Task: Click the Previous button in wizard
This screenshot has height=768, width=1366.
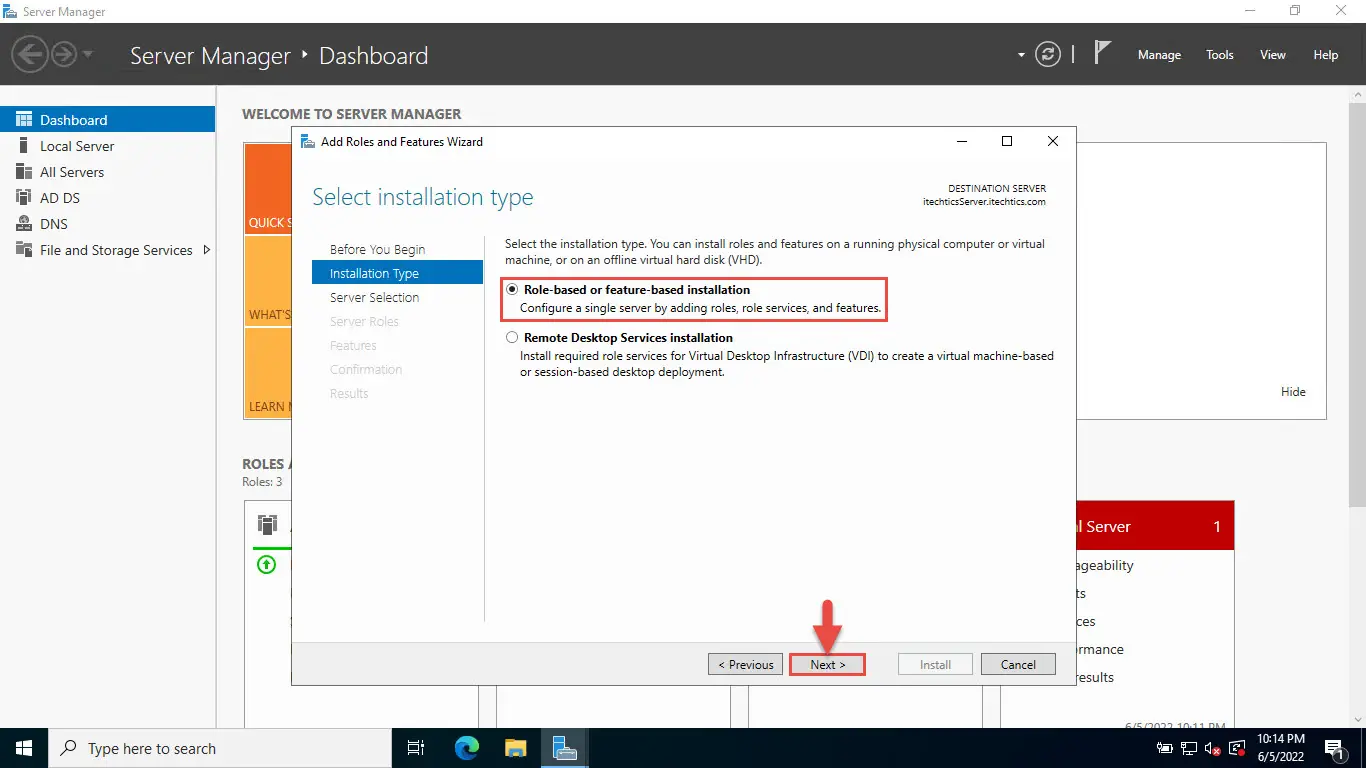Action: coord(746,664)
